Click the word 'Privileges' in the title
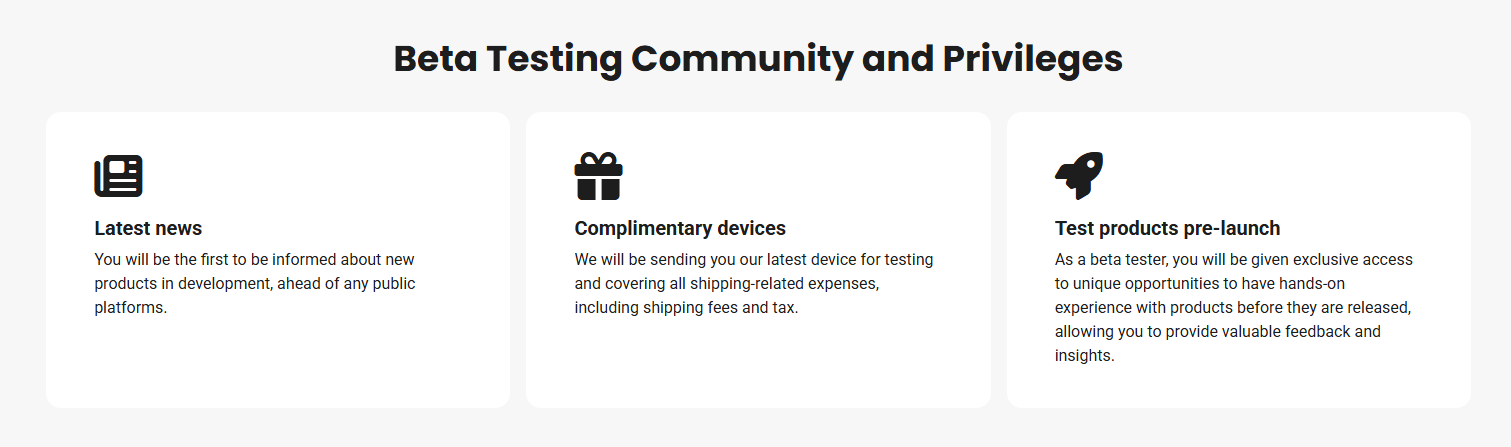 click(x=1032, y=59)
